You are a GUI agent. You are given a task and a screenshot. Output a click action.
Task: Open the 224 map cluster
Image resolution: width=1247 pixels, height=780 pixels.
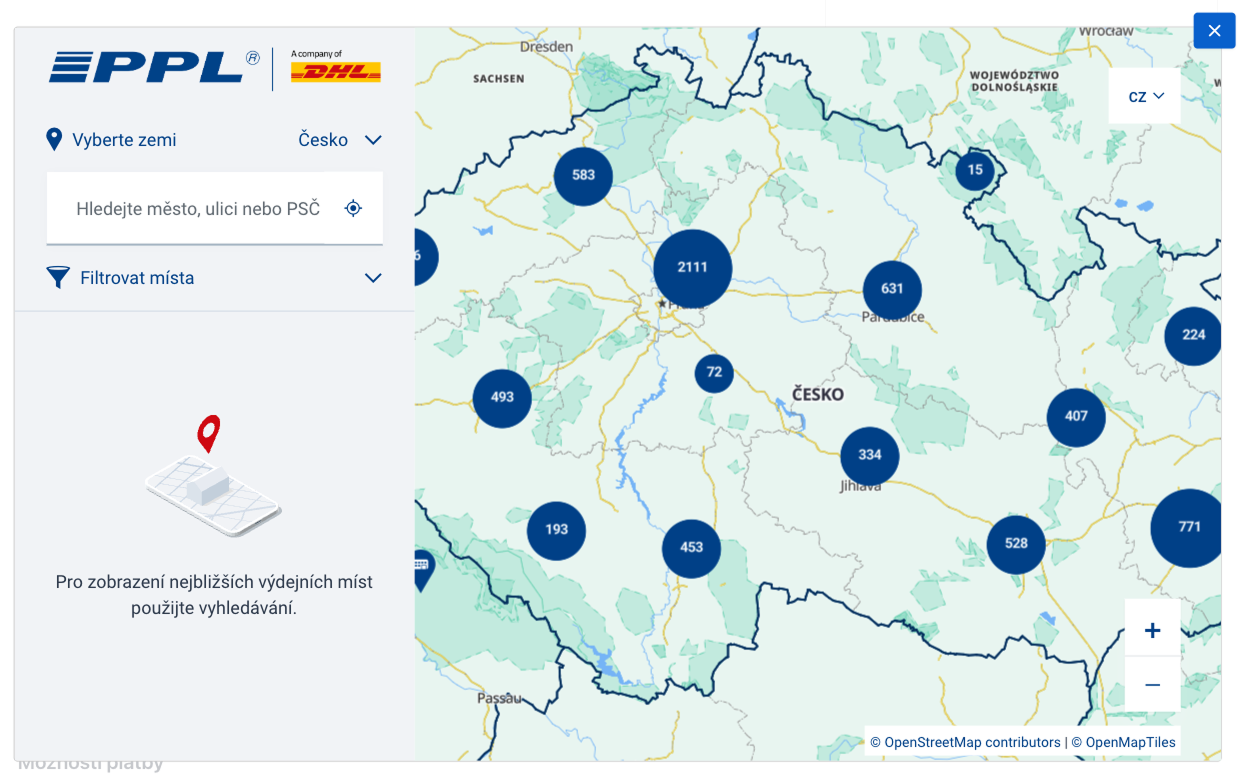[1193, 335]
